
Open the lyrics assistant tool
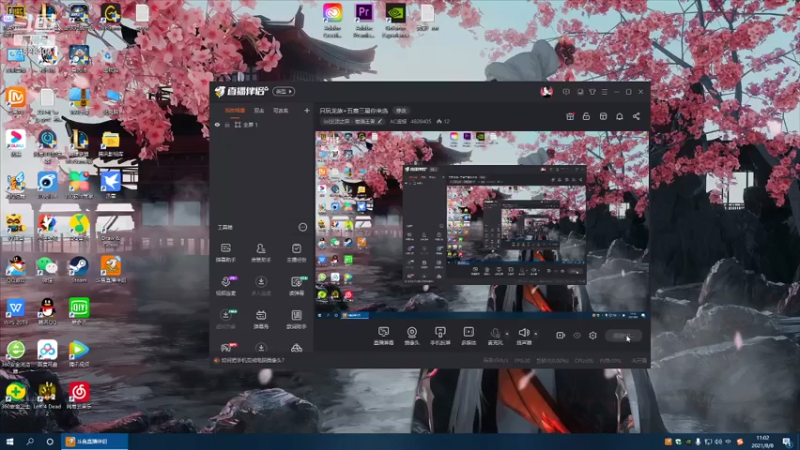click(296, 319)
